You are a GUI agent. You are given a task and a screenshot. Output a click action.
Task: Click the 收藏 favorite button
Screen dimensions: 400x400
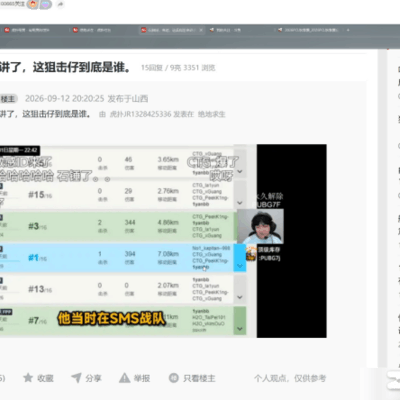[x=38, y=378]
